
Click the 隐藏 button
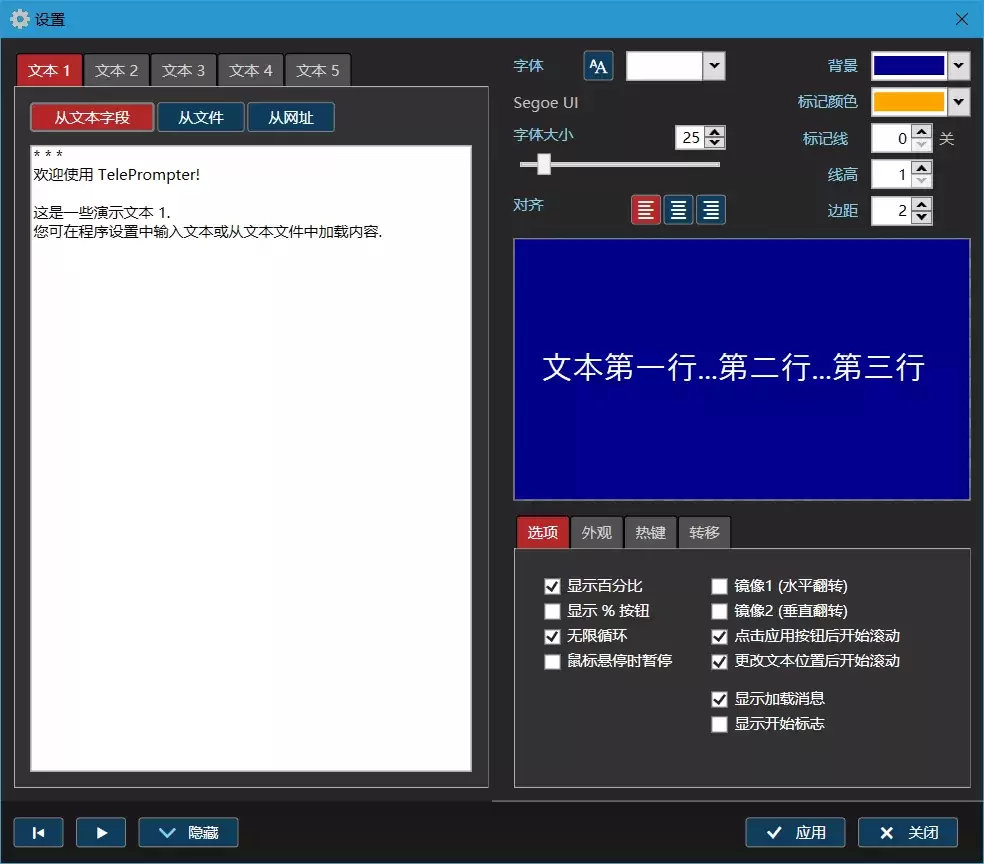(188, 833)
